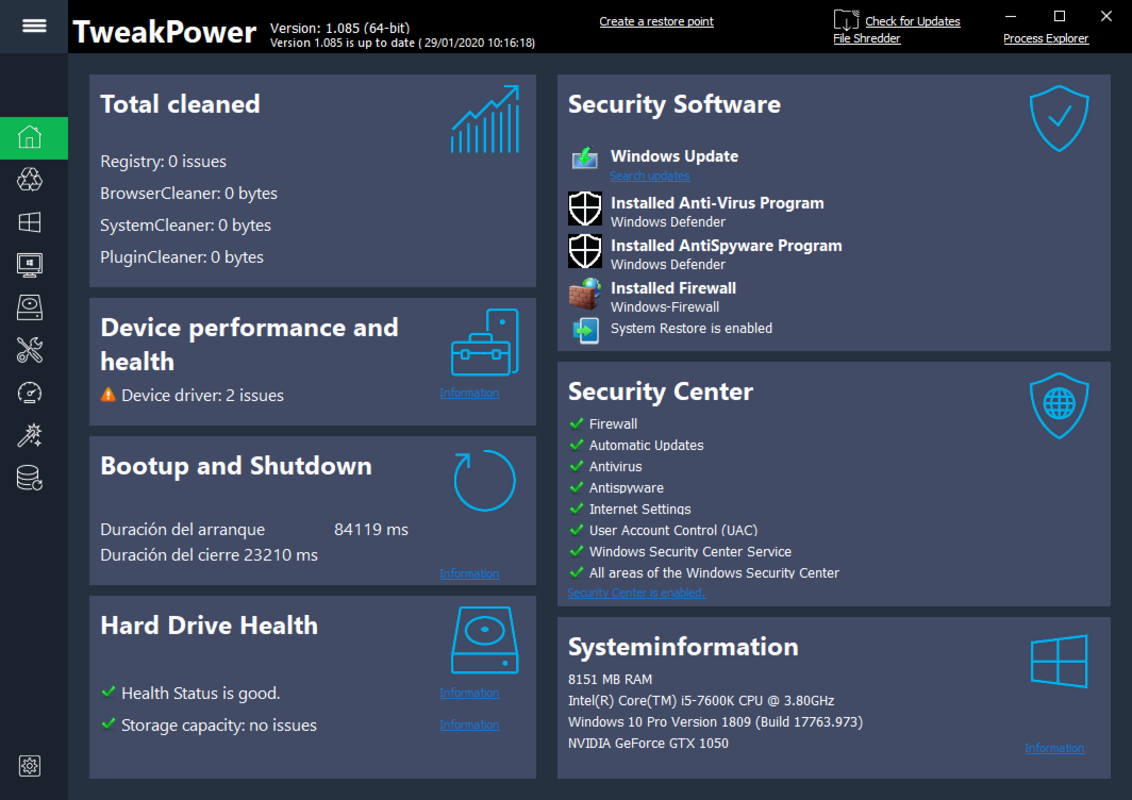
Task: Open the recycle cleaner sidebar icon
Action: [x=30, y=180]
